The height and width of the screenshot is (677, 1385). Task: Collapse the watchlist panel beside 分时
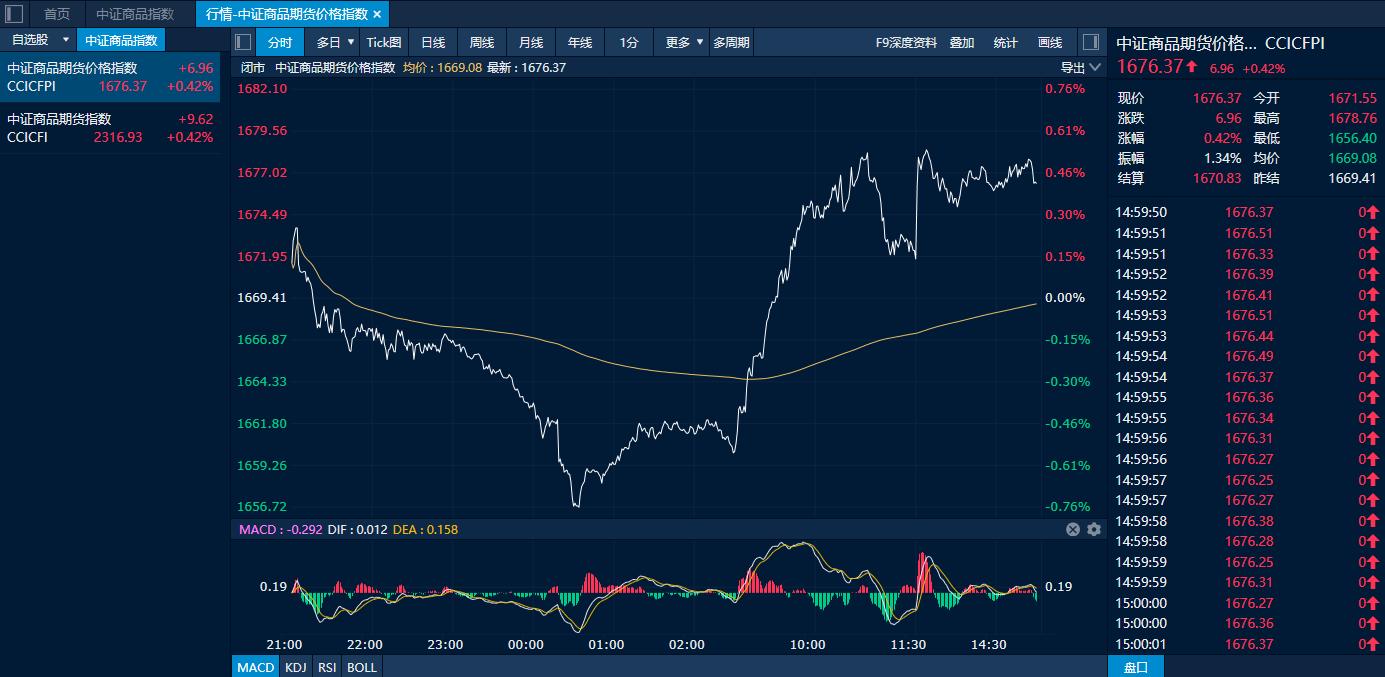click(243, 42)
